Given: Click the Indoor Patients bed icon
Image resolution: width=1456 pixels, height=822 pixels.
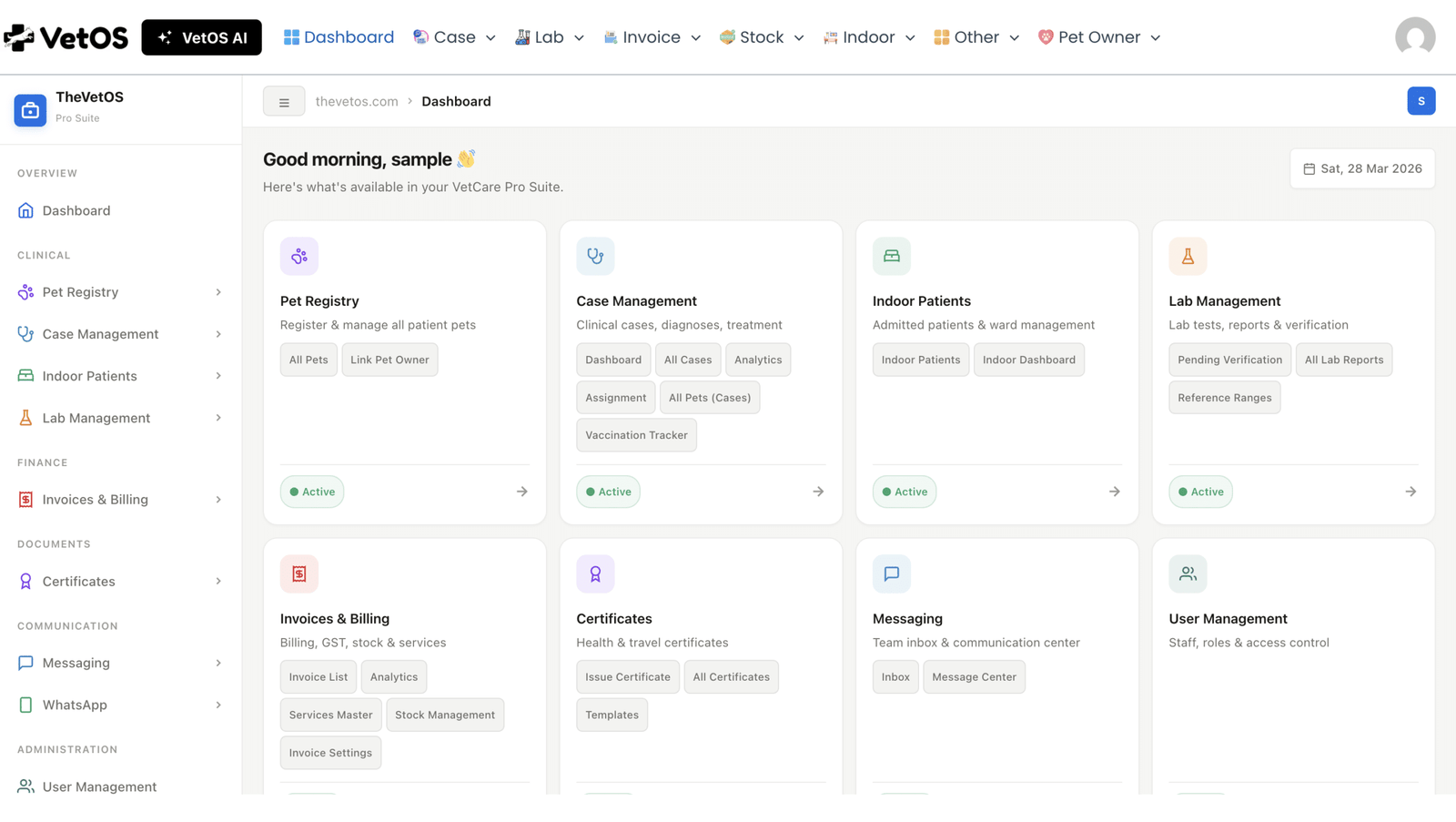Looking at the screenshot, I should tap(891, 256).
